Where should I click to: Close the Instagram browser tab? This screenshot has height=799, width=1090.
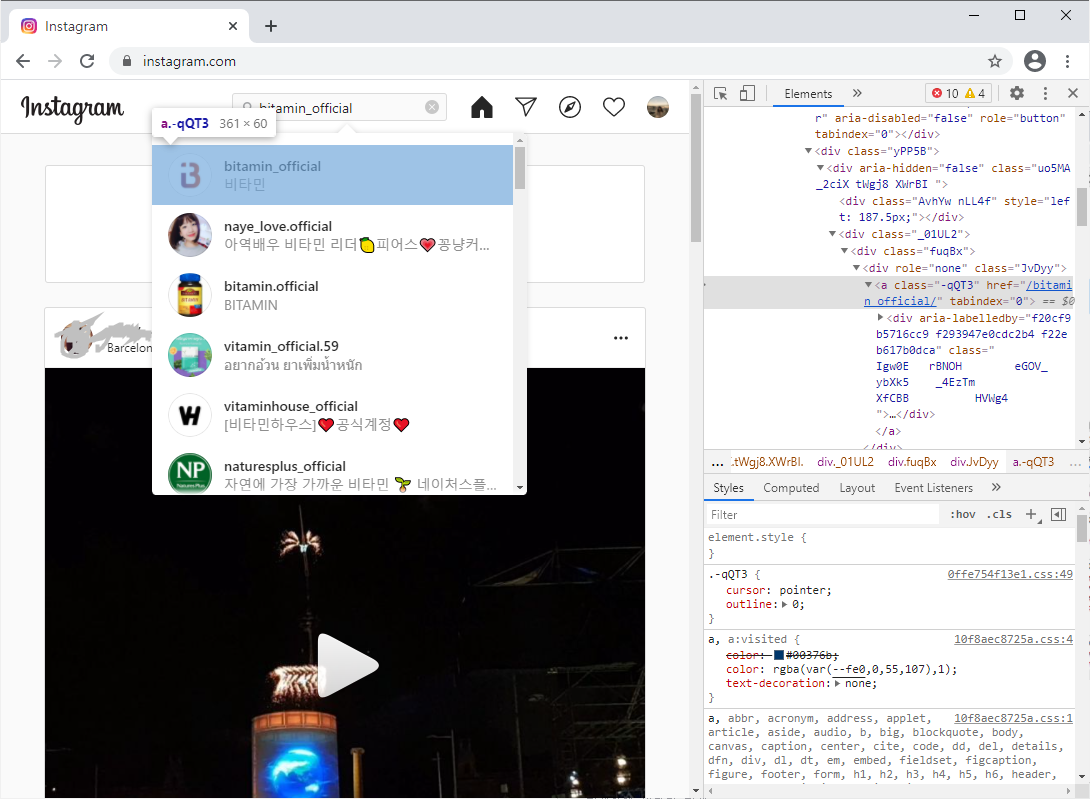tap(233, 26)
